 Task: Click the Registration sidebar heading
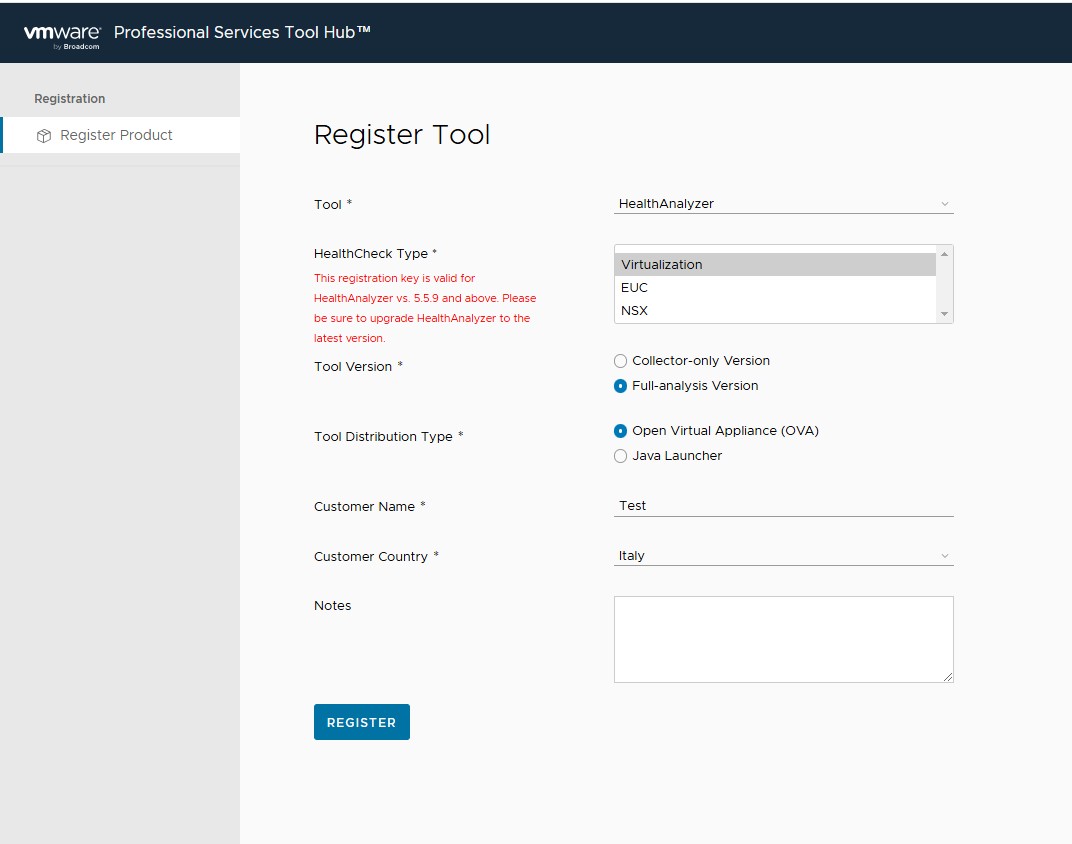tap(70, 98)
